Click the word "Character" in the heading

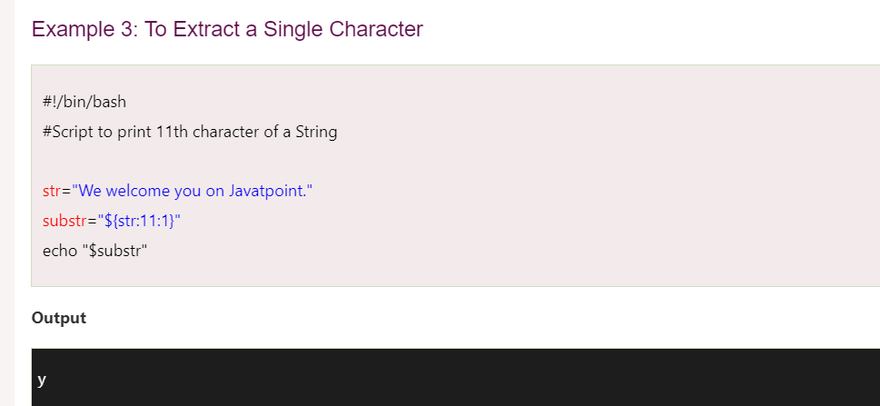(370, 29)
